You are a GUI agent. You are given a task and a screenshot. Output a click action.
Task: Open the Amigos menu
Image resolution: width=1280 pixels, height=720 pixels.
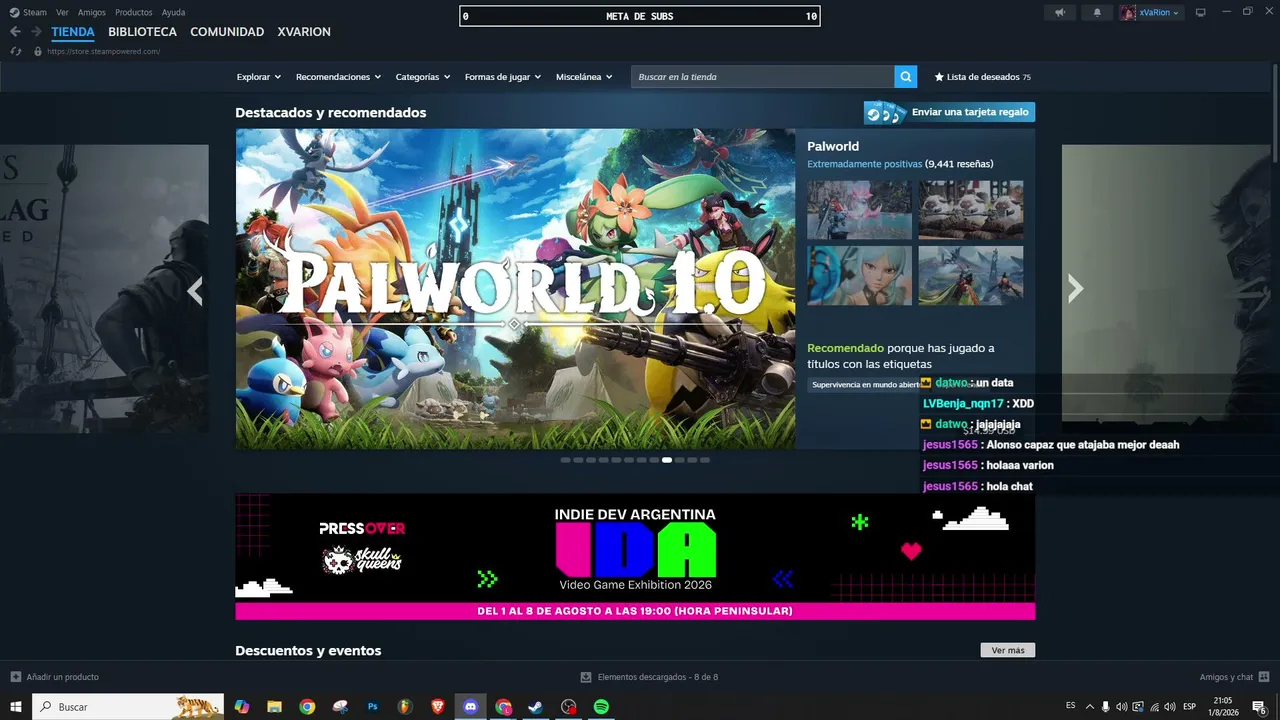coord(92,13)
